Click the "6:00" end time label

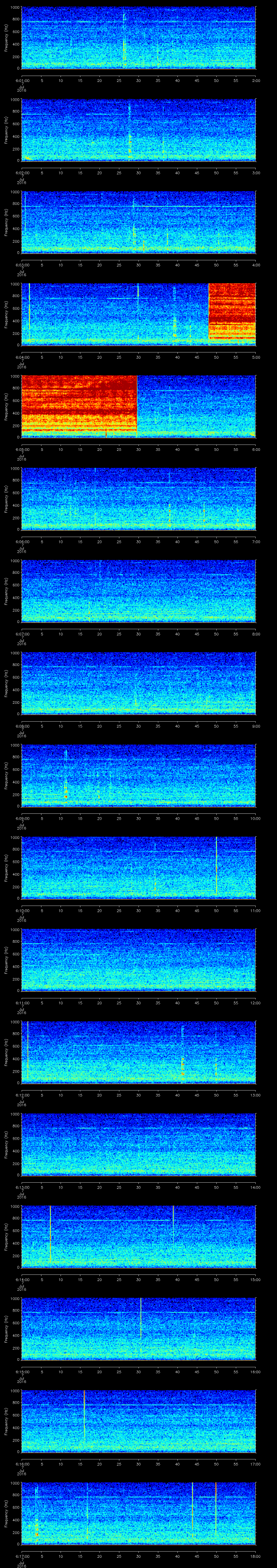coord(256,449)
